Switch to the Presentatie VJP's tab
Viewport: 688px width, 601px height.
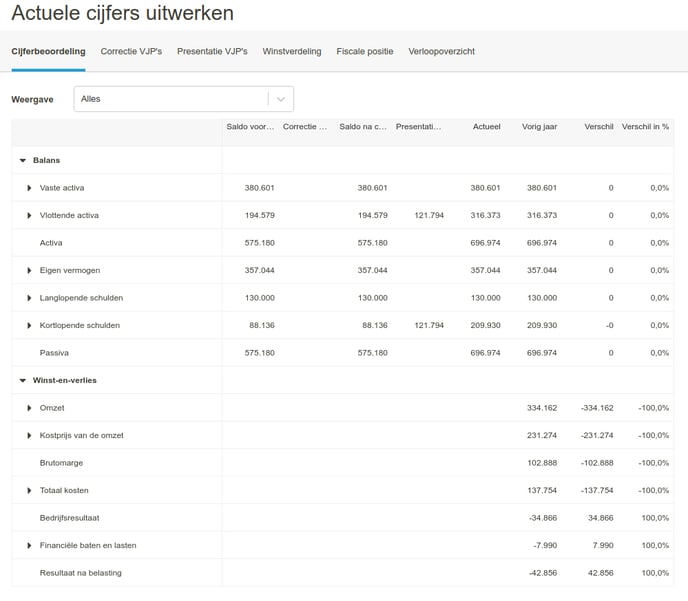tap(212, 51)
